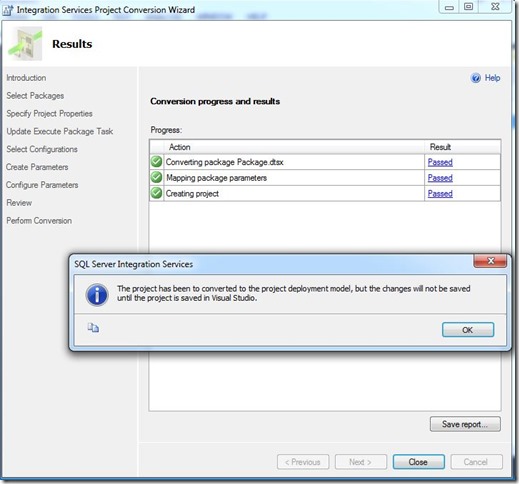The width and height of the screenshot is (519, 484).
Task: Click the Action column header
Action: [294, 147]
